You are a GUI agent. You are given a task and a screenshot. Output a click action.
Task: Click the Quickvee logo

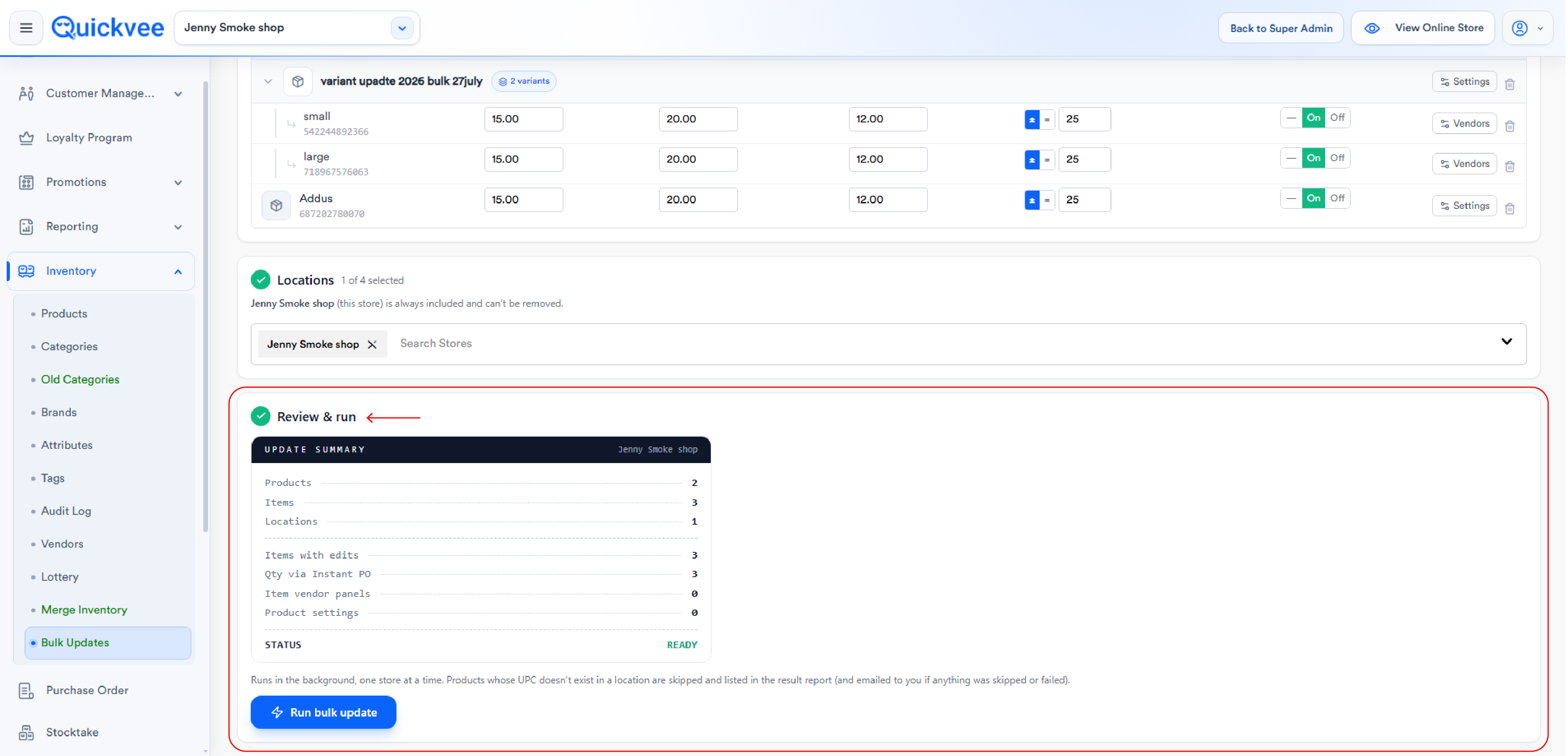108,28
